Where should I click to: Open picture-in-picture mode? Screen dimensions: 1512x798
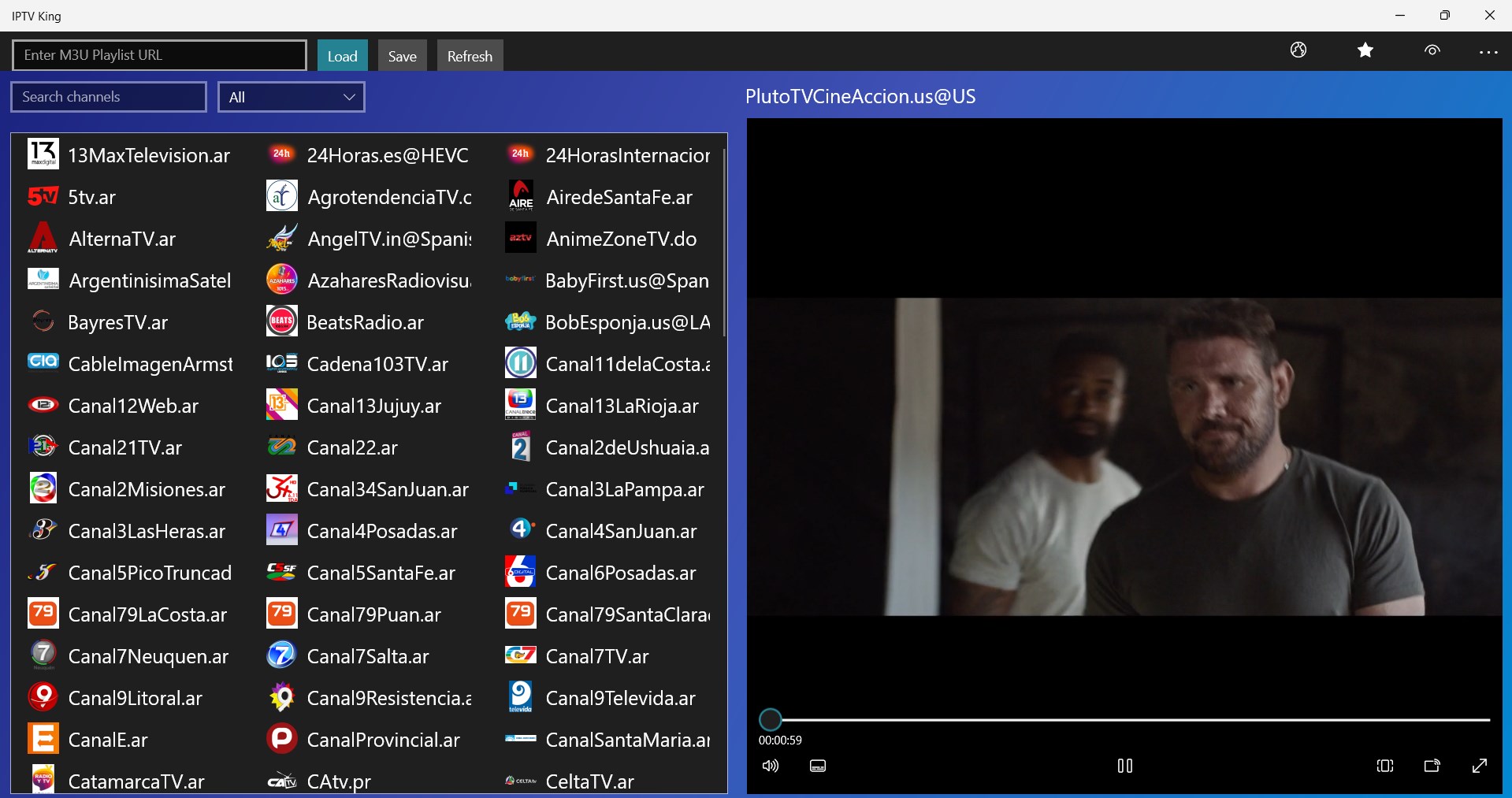pos(1432,766)
